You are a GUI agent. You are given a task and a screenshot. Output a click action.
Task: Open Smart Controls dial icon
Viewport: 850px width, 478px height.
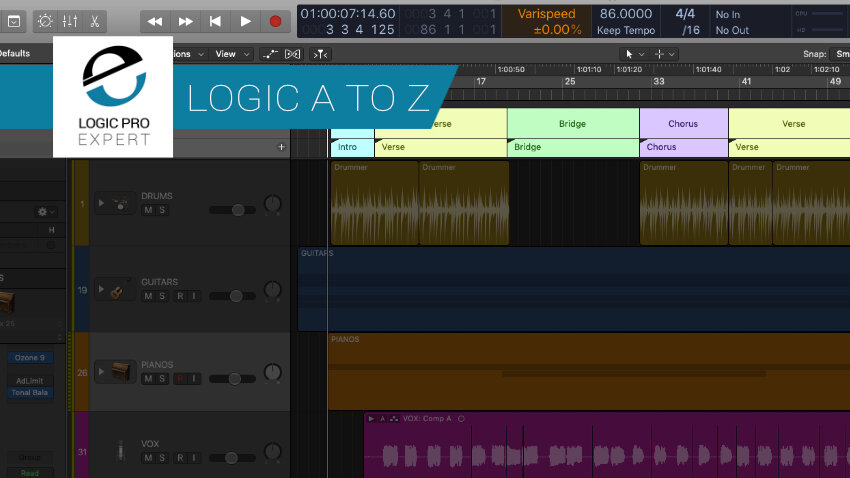pos(45,22)
